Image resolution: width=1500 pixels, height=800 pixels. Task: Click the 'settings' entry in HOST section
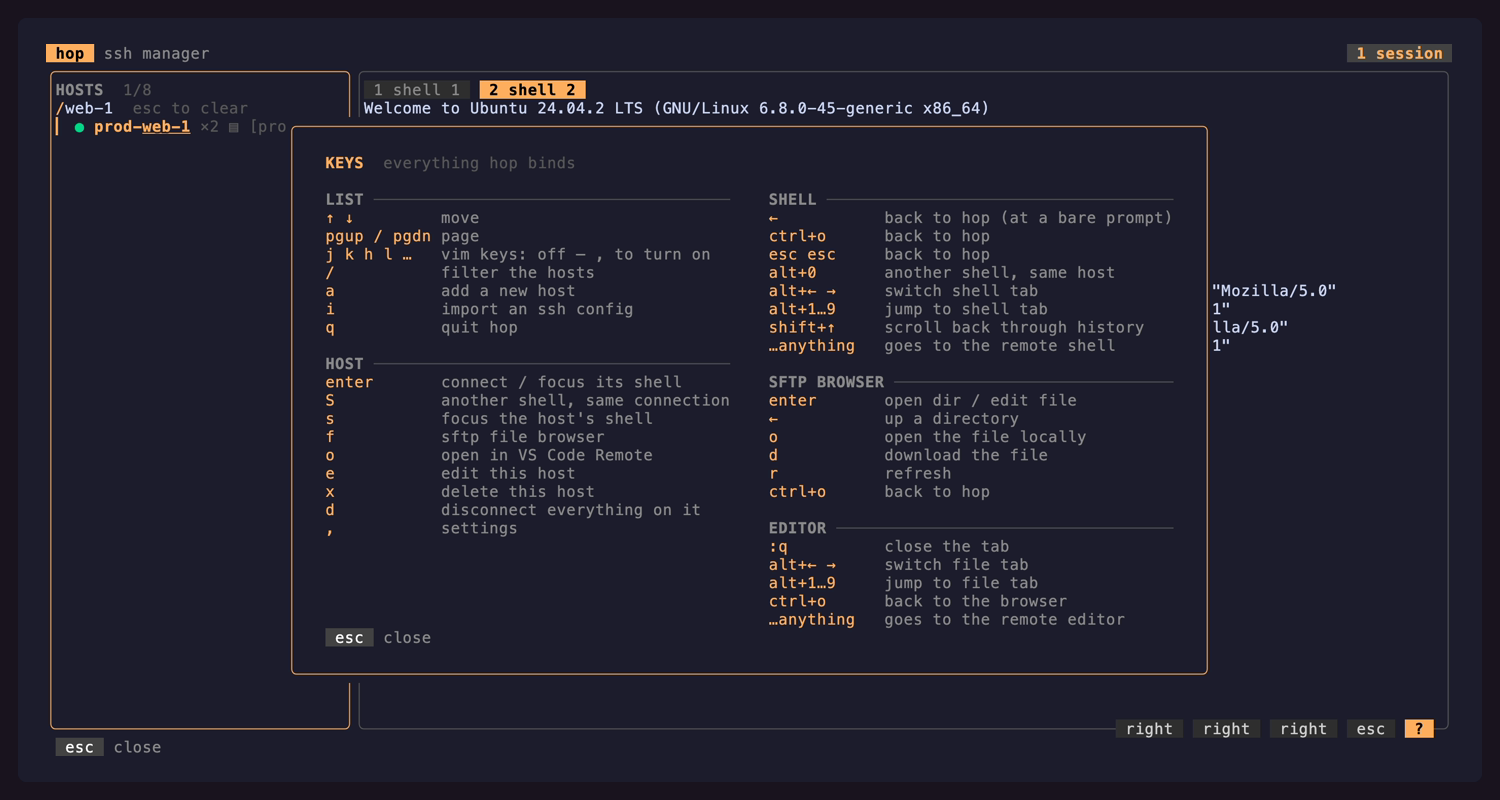[479, 527]
